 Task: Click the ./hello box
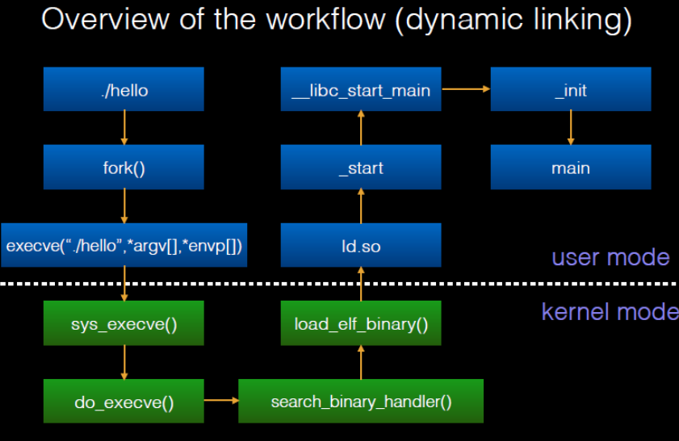123,90
